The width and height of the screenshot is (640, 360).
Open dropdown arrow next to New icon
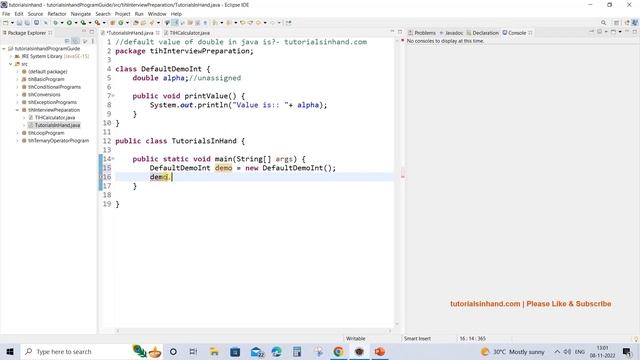tap(12, 23)
